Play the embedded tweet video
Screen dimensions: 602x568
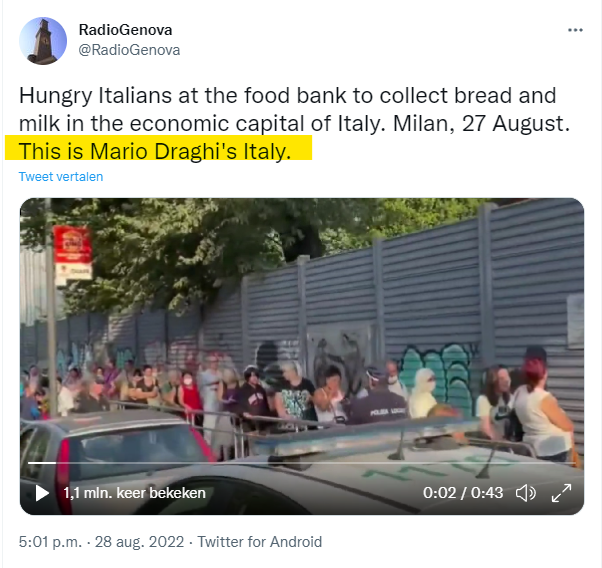point(42,493)
